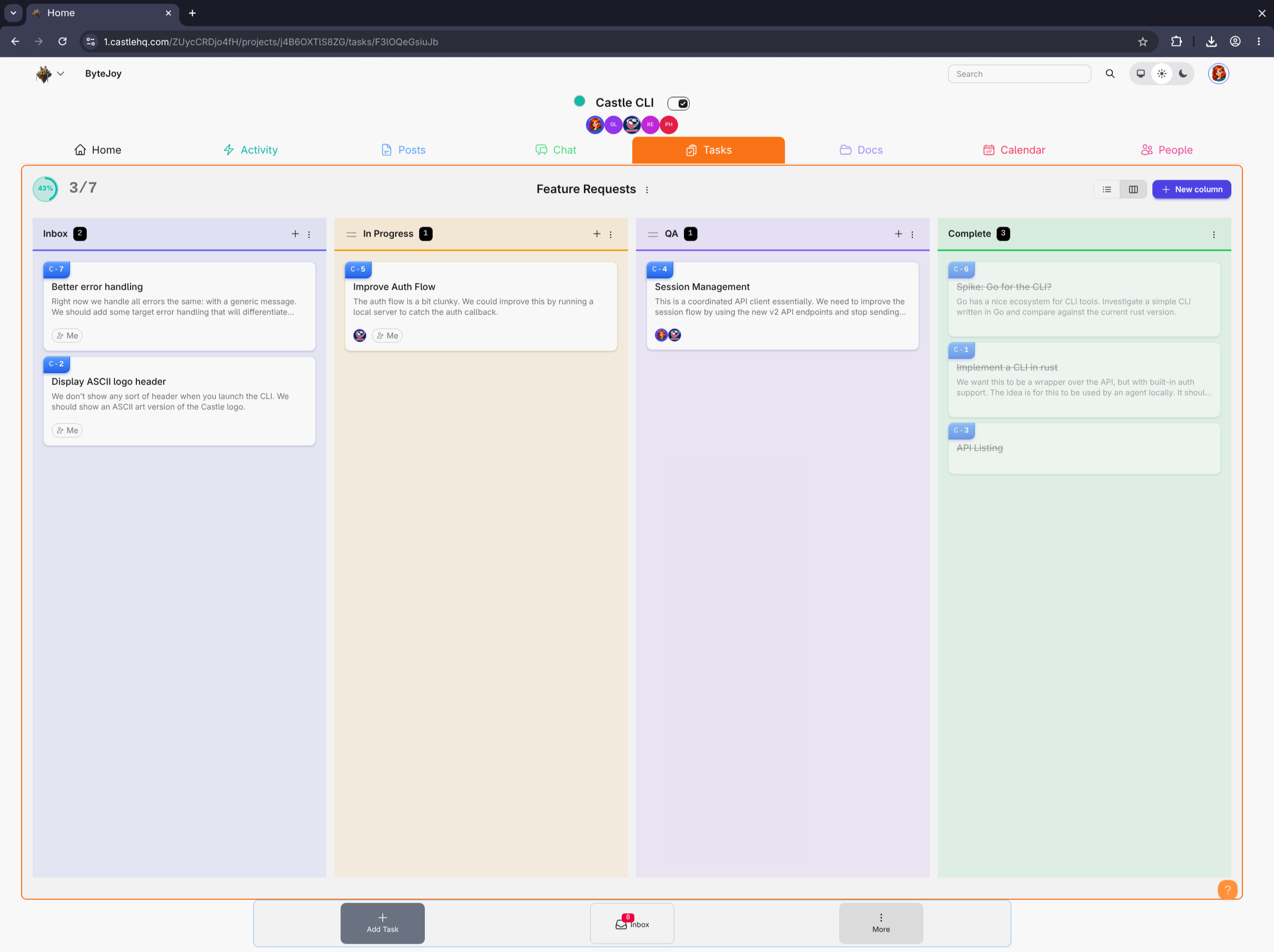The height and width of the screenshot is (952, 1274).
Task: Open QA column options menu
Action: click(x=912, y=234)
